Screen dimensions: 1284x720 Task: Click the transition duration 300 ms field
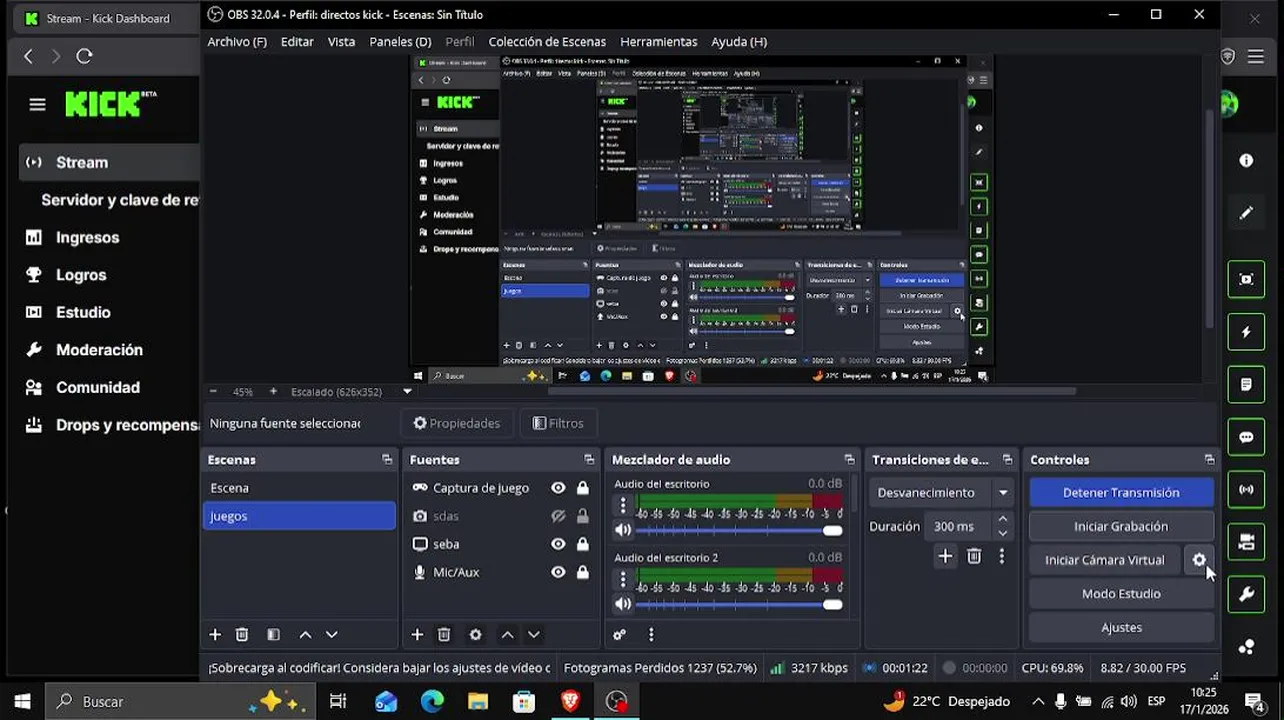pyautogui.click(x=959, y=526)
